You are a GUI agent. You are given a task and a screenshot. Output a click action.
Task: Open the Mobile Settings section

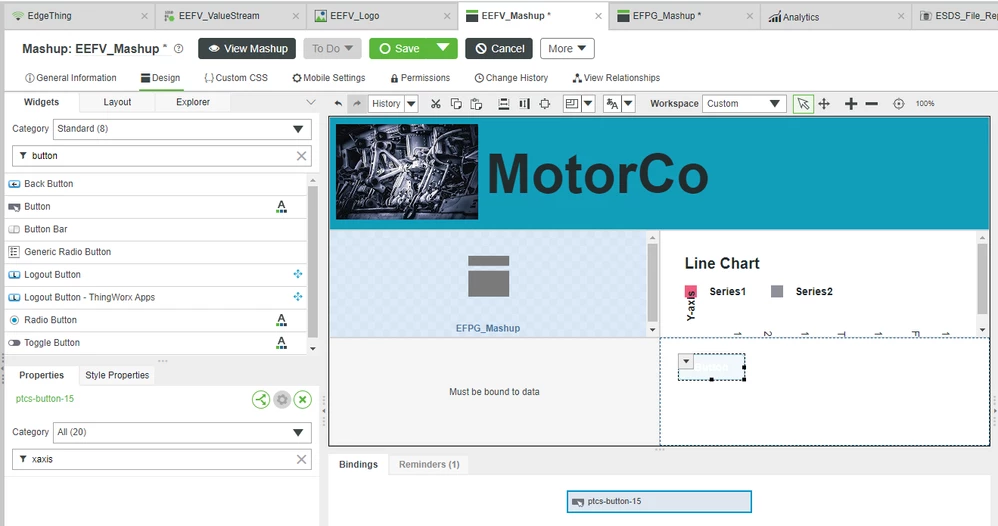pos(328,78)
